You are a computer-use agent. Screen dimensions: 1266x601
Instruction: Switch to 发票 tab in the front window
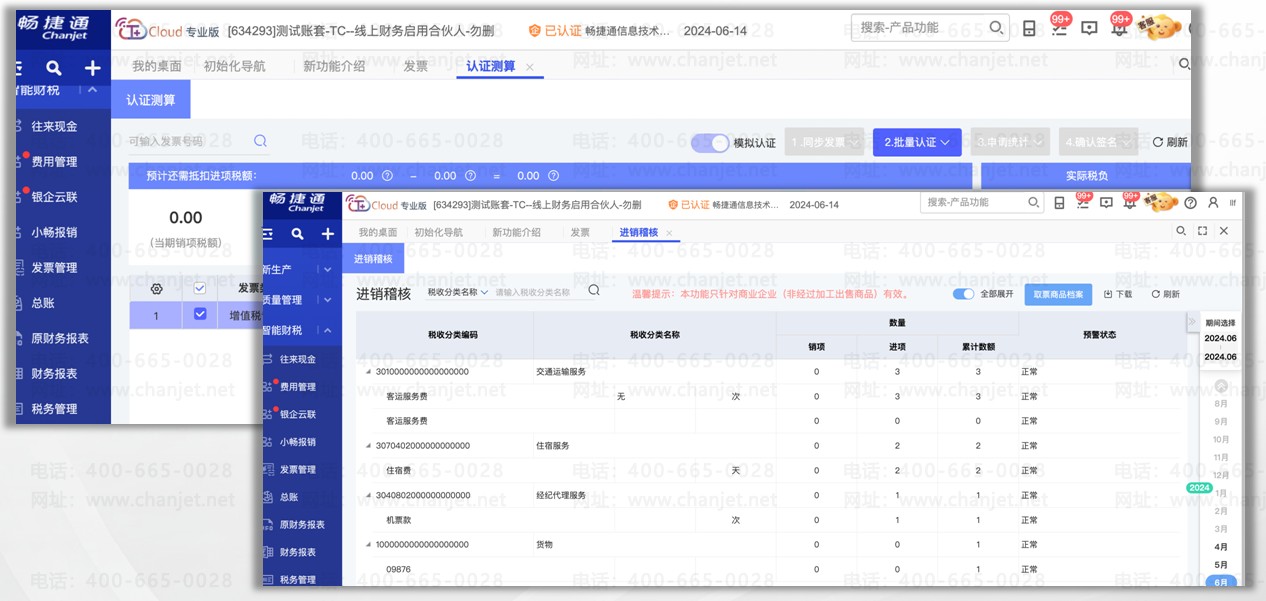[x=580, y=232]
